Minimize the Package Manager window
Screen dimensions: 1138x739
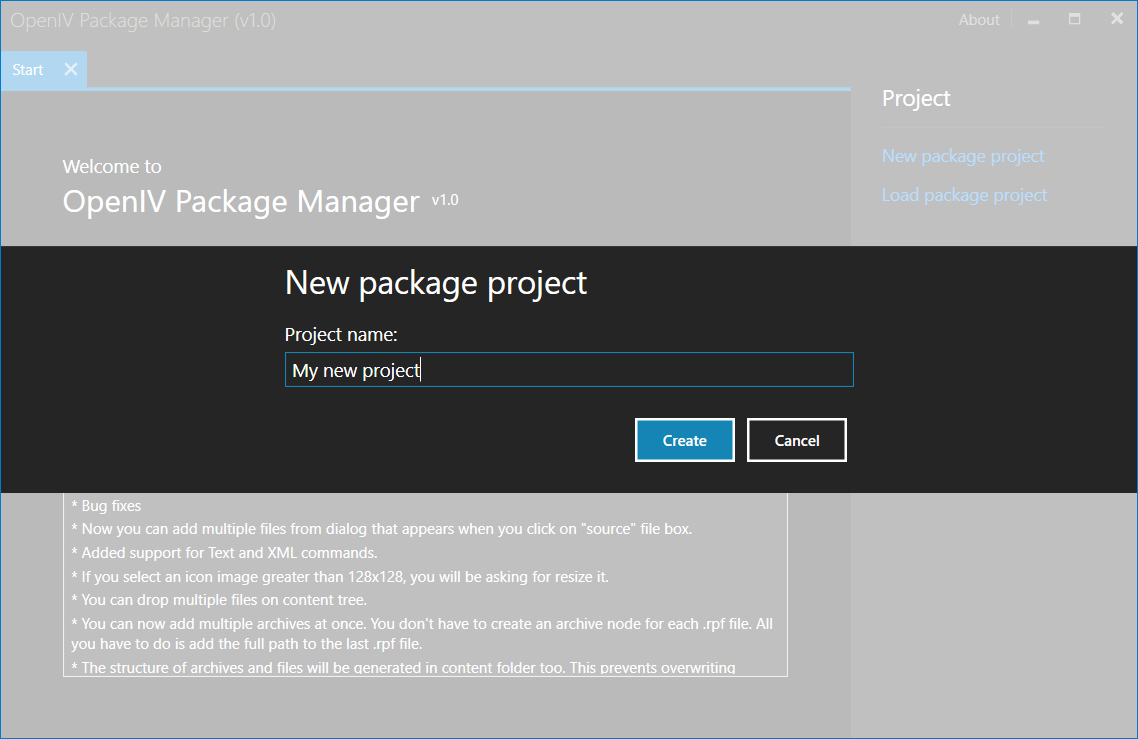[x=1033, y=21]
